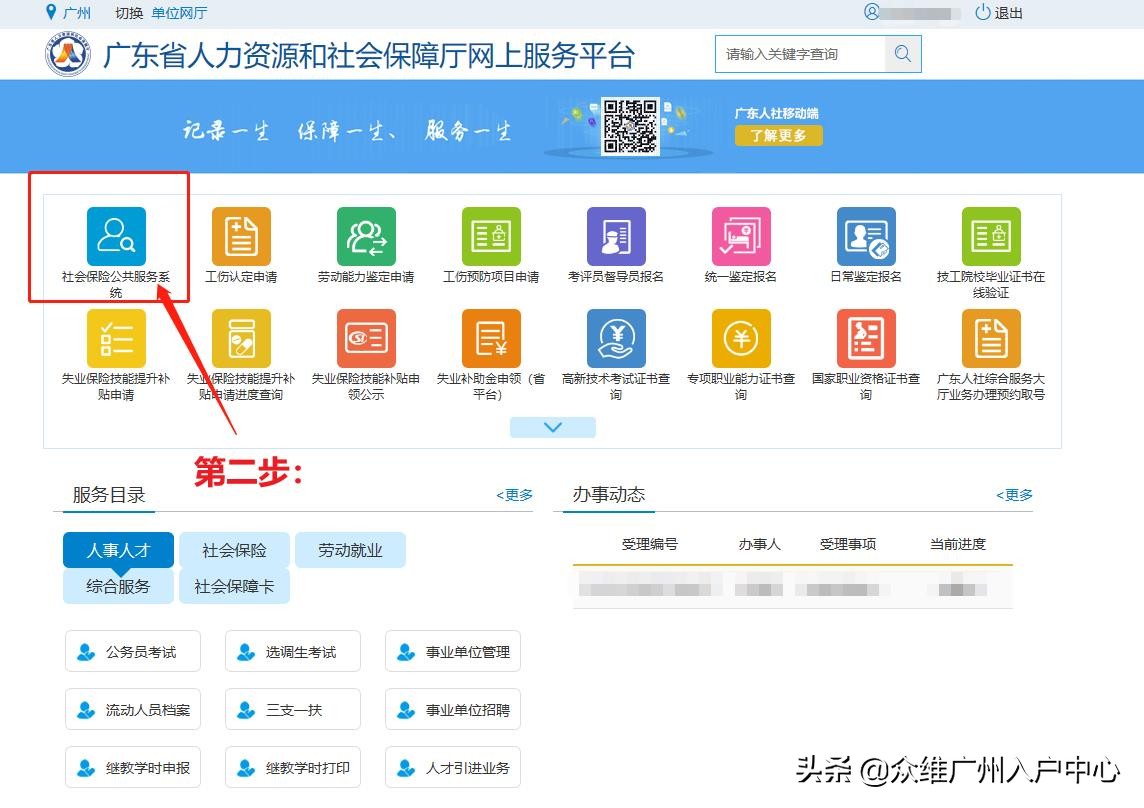This screenshot has width=1144, height=808.
Task: Click the 受理事项 column header
Action: click(848, 544)
